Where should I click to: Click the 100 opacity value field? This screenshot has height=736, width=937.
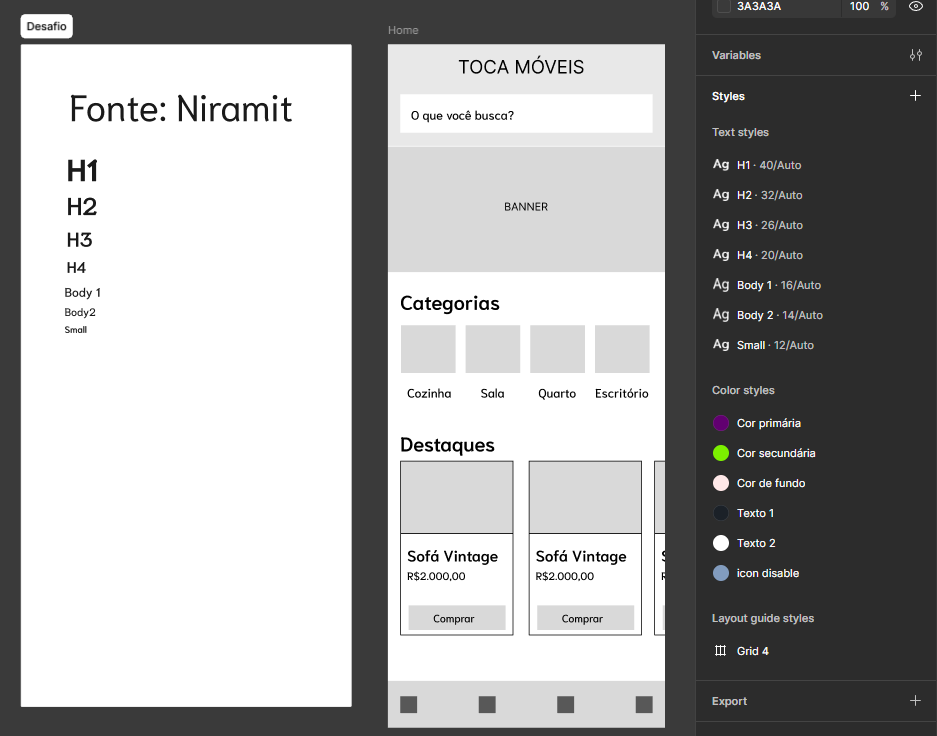click(859, 7)
